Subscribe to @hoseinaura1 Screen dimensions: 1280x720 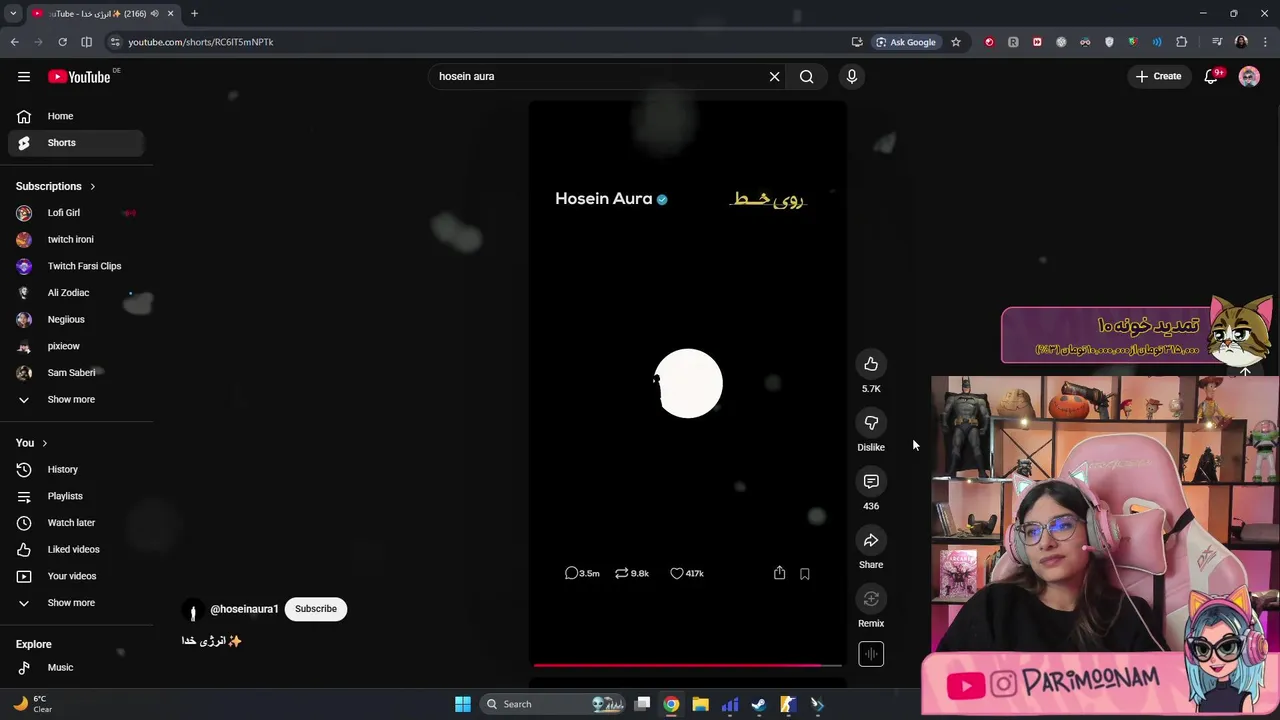click(x=316, y=609)
